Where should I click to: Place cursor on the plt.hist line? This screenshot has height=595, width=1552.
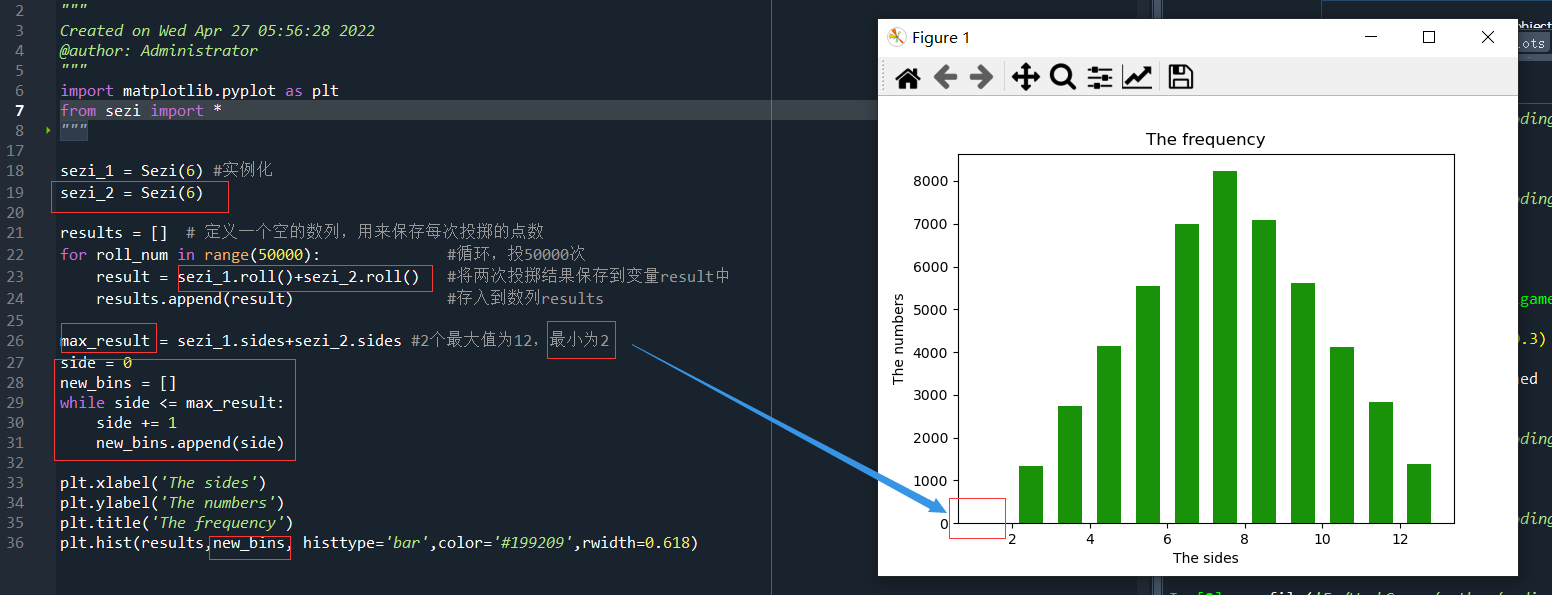tap(378, 543)
